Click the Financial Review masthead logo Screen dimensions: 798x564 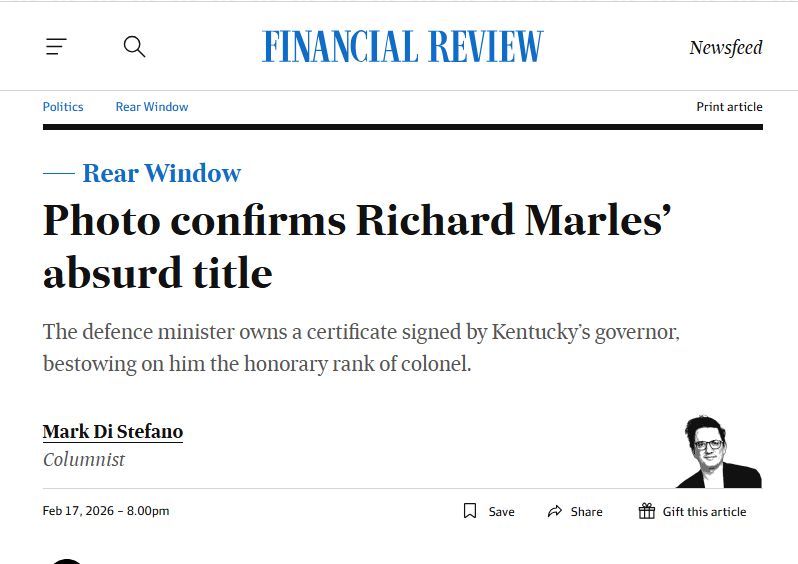(x=402, y=46)
